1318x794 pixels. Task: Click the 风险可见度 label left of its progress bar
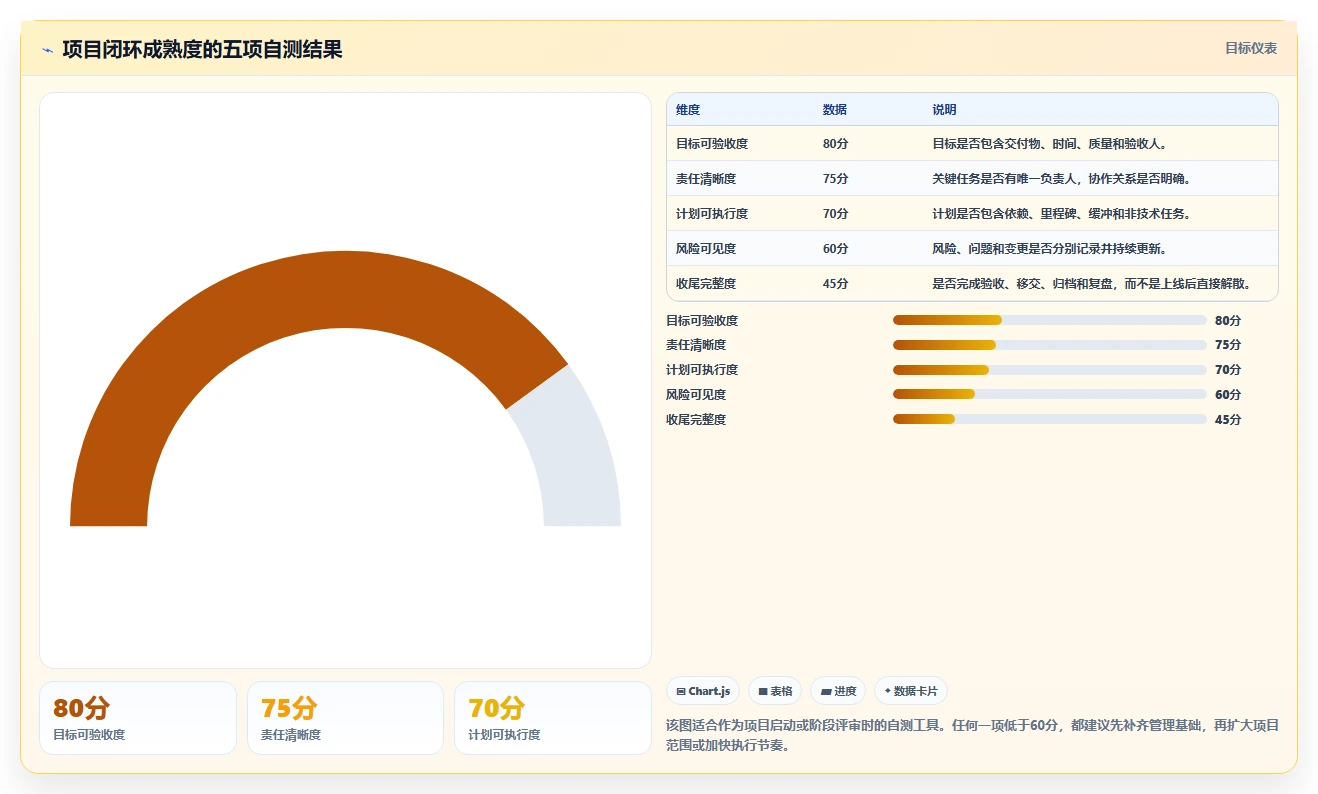point(696,395)
